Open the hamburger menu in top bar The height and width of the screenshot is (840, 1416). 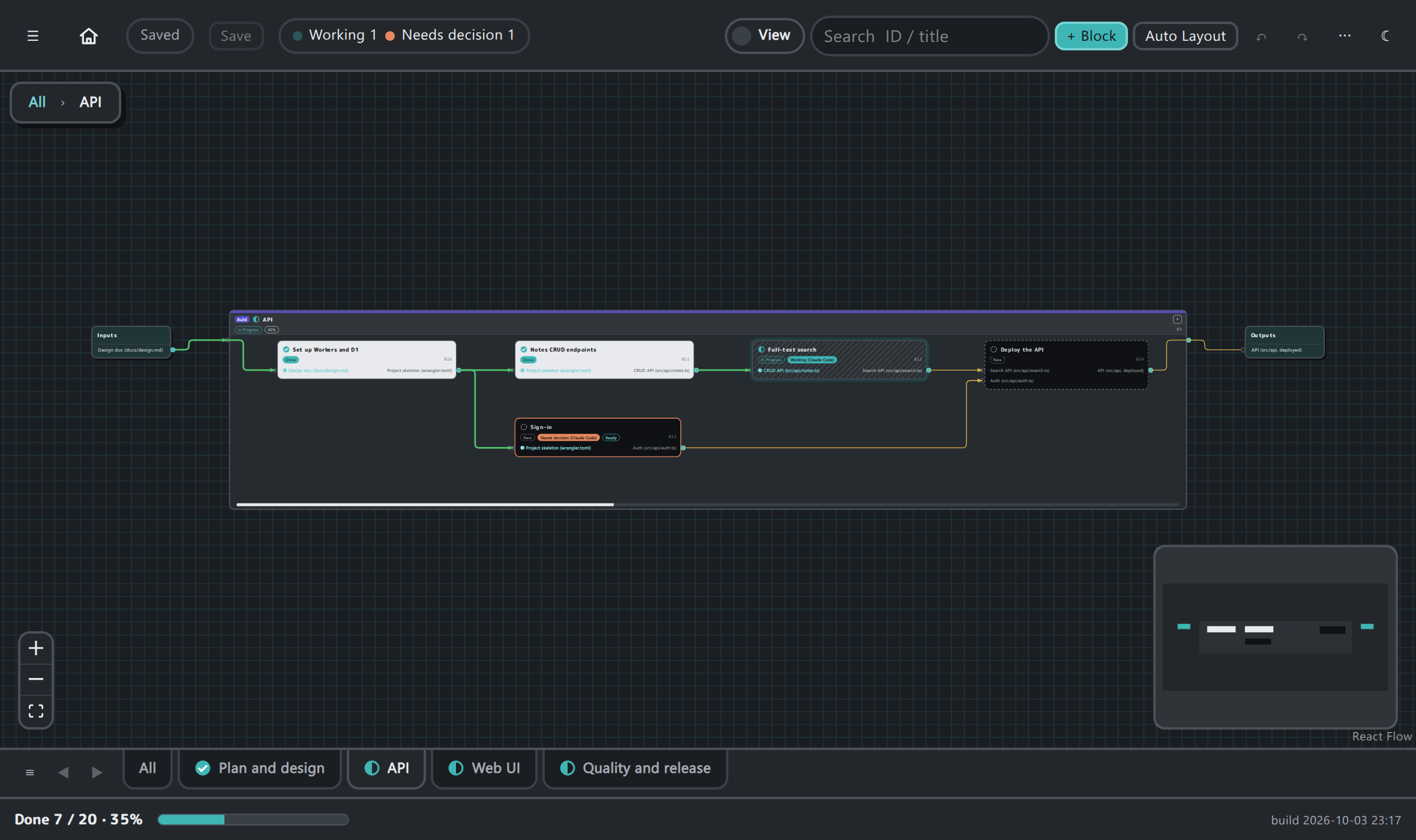click(33, 36)
